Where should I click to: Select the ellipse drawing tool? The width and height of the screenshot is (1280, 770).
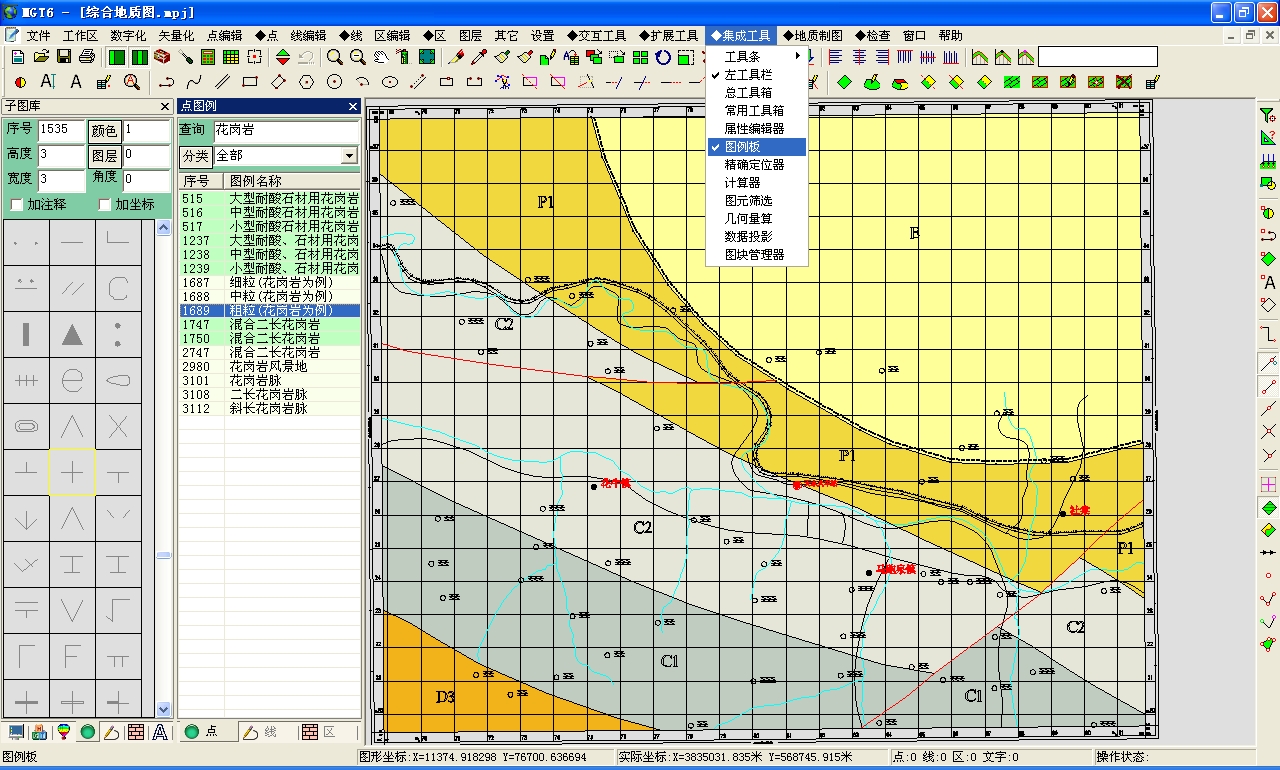click(390, 82)
